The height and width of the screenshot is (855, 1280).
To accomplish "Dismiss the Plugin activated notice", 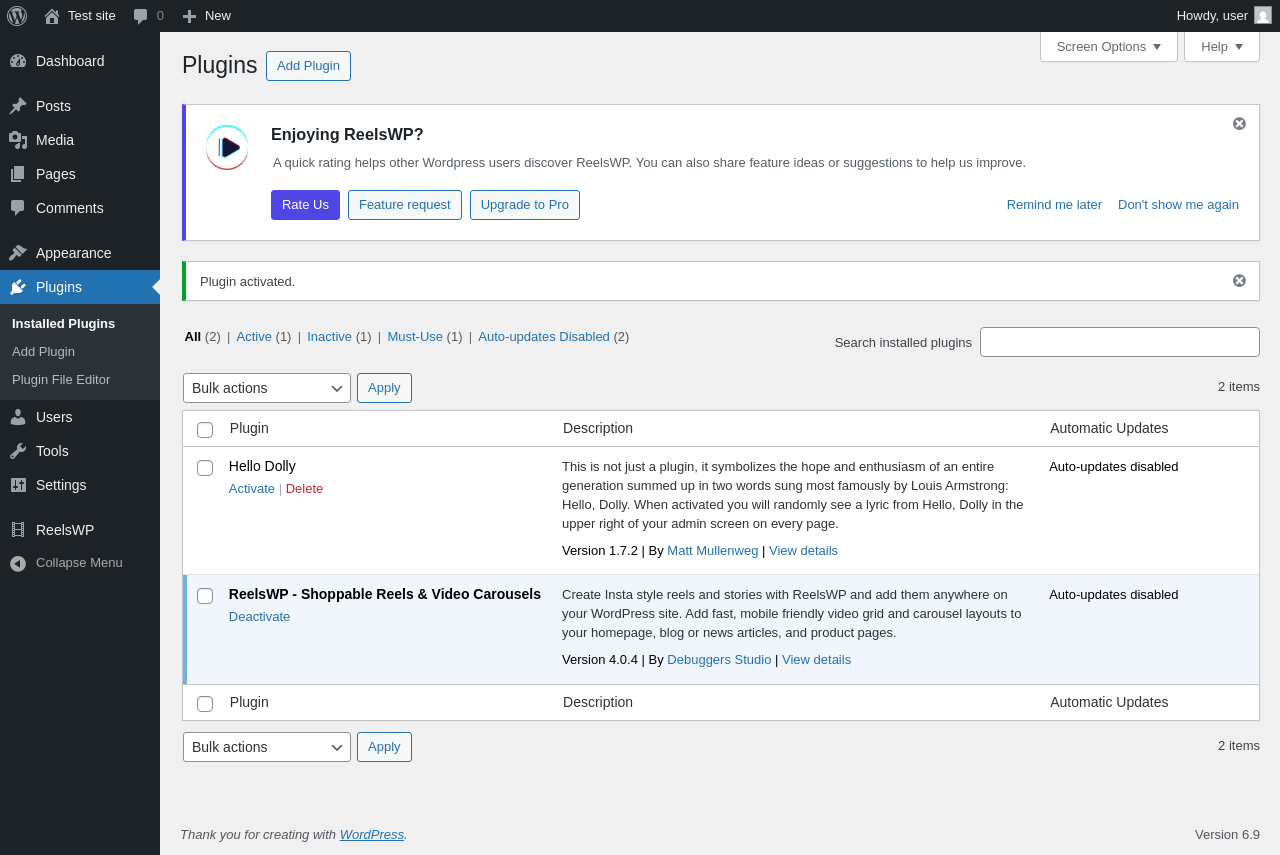I will [x=1239, y=281].
